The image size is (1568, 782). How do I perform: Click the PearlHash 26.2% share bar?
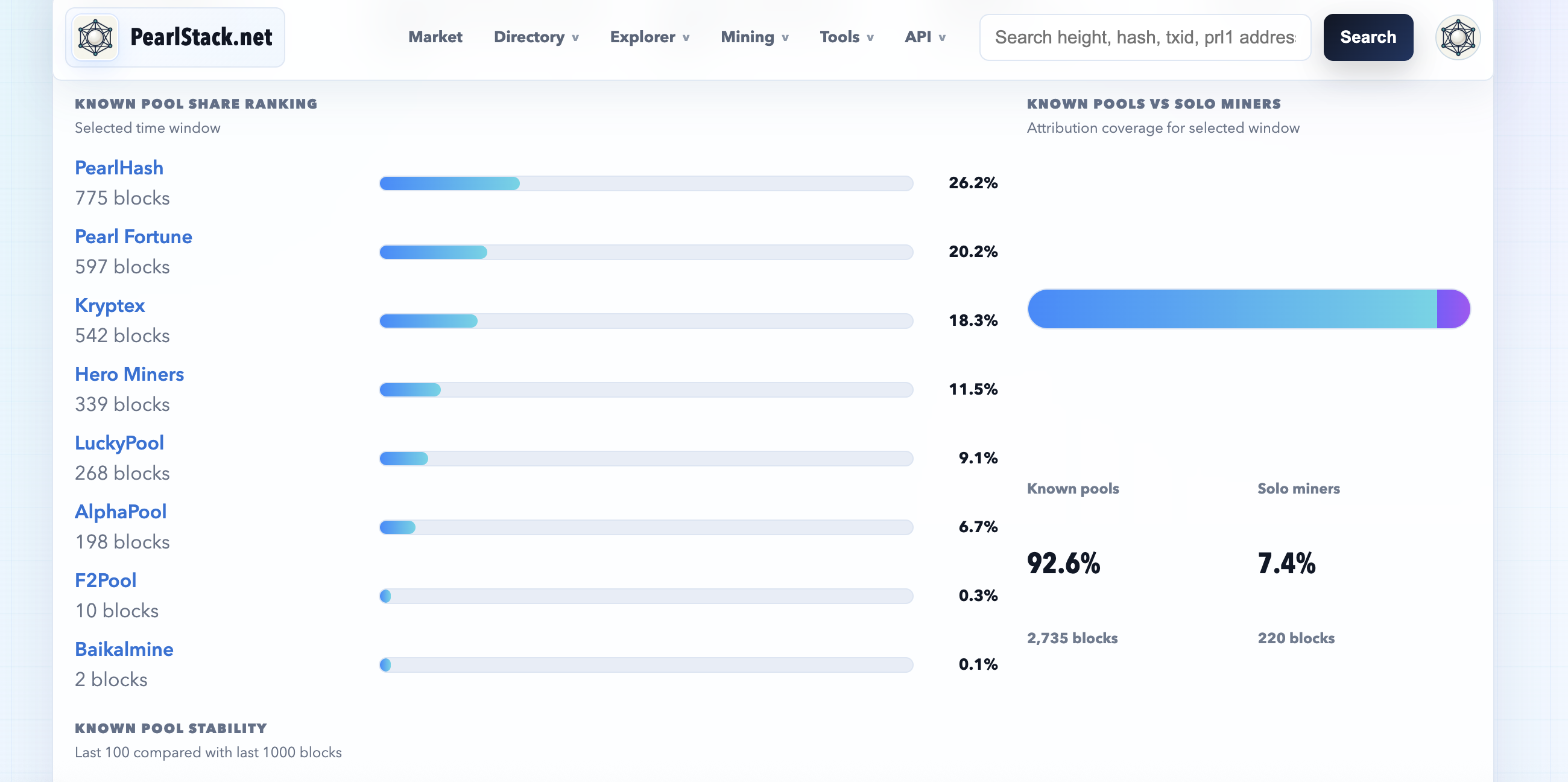(646, 183)
